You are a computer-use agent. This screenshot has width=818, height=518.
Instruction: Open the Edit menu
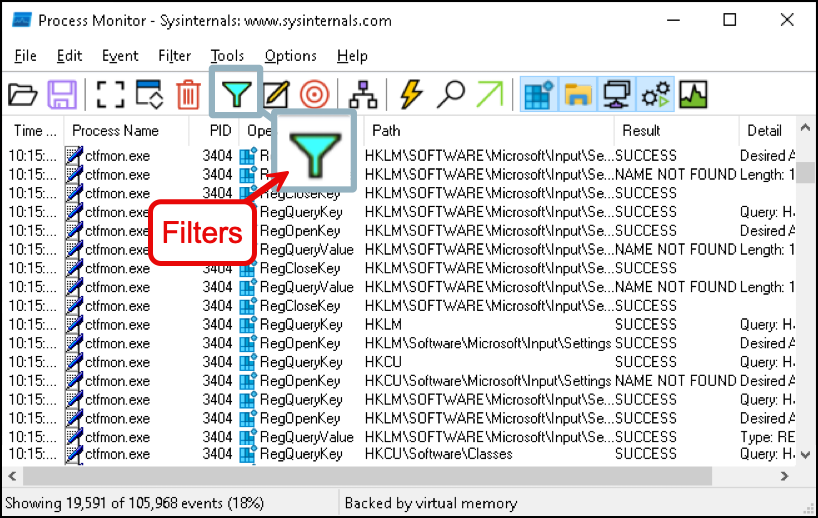69,56
